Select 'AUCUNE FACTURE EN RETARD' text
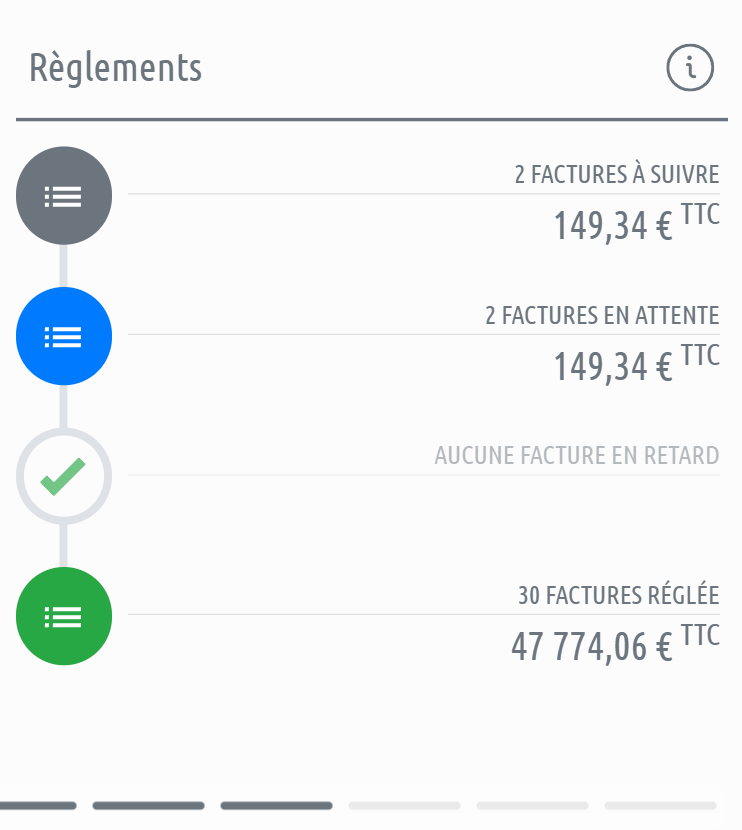Image resolution: width=742 pixels, height=830 pixels. pos(576,456)
